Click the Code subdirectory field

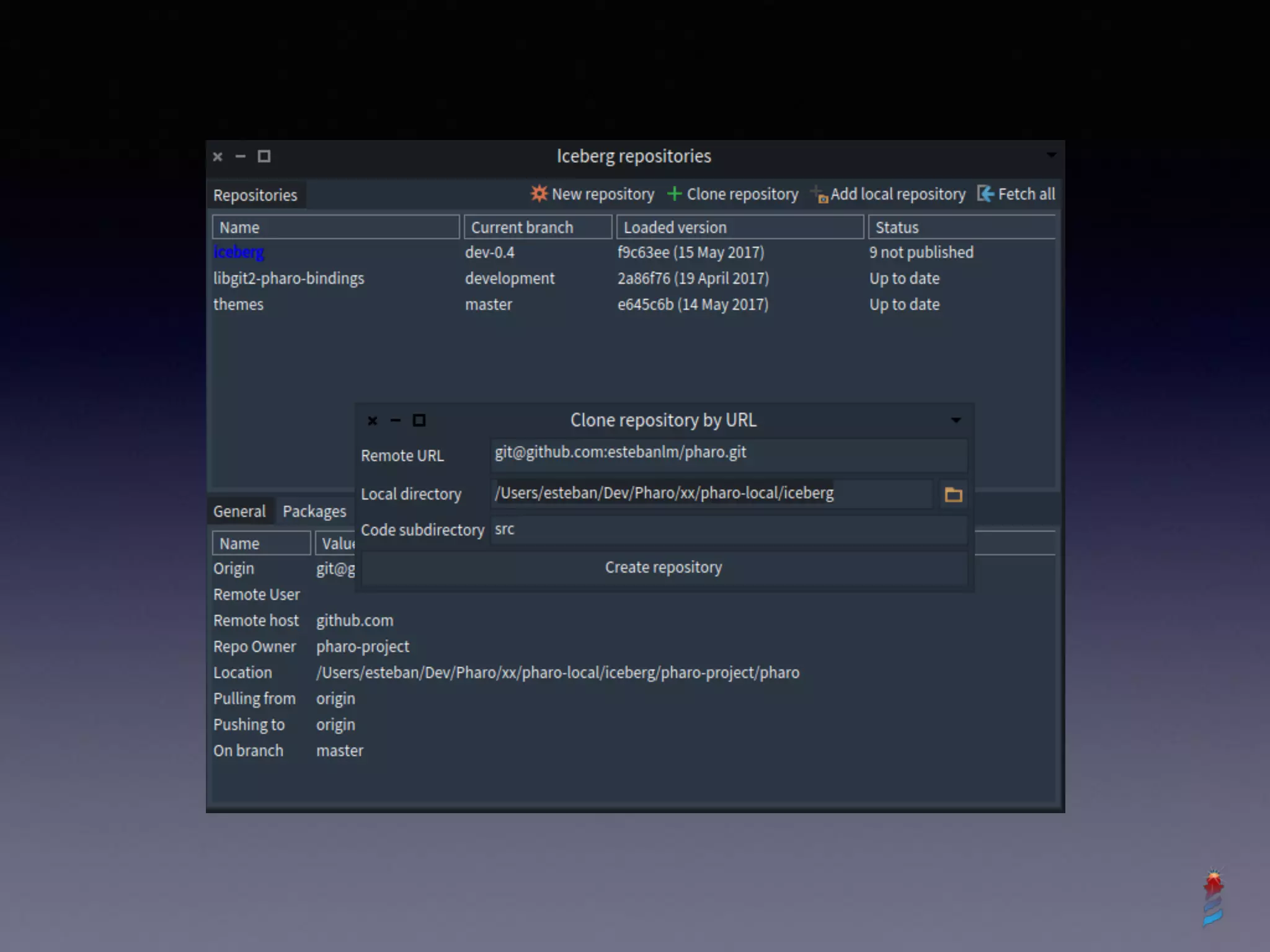click(728, 530)
